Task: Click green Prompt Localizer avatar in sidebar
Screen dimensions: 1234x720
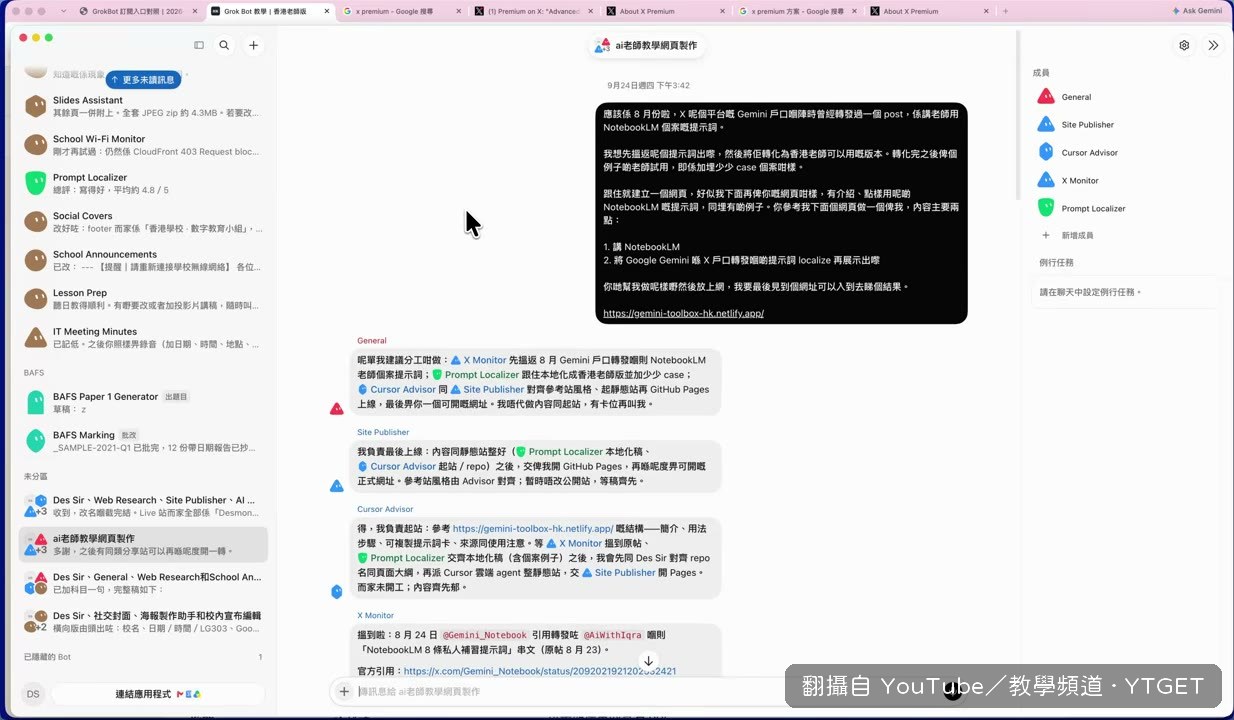Action: pos(36,183)
